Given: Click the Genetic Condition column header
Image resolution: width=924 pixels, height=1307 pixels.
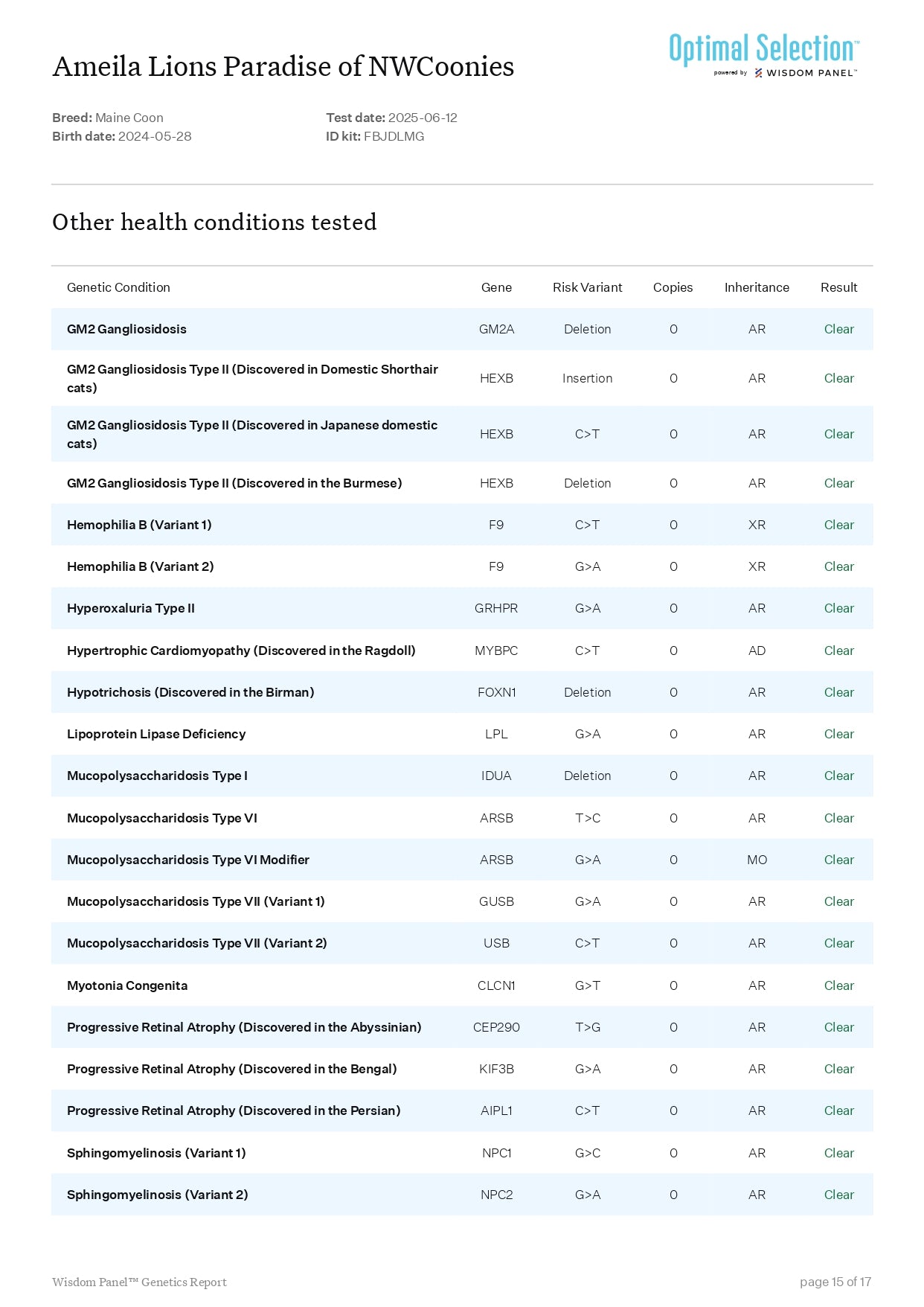Looking at the screenshot, I should (118, 287).
